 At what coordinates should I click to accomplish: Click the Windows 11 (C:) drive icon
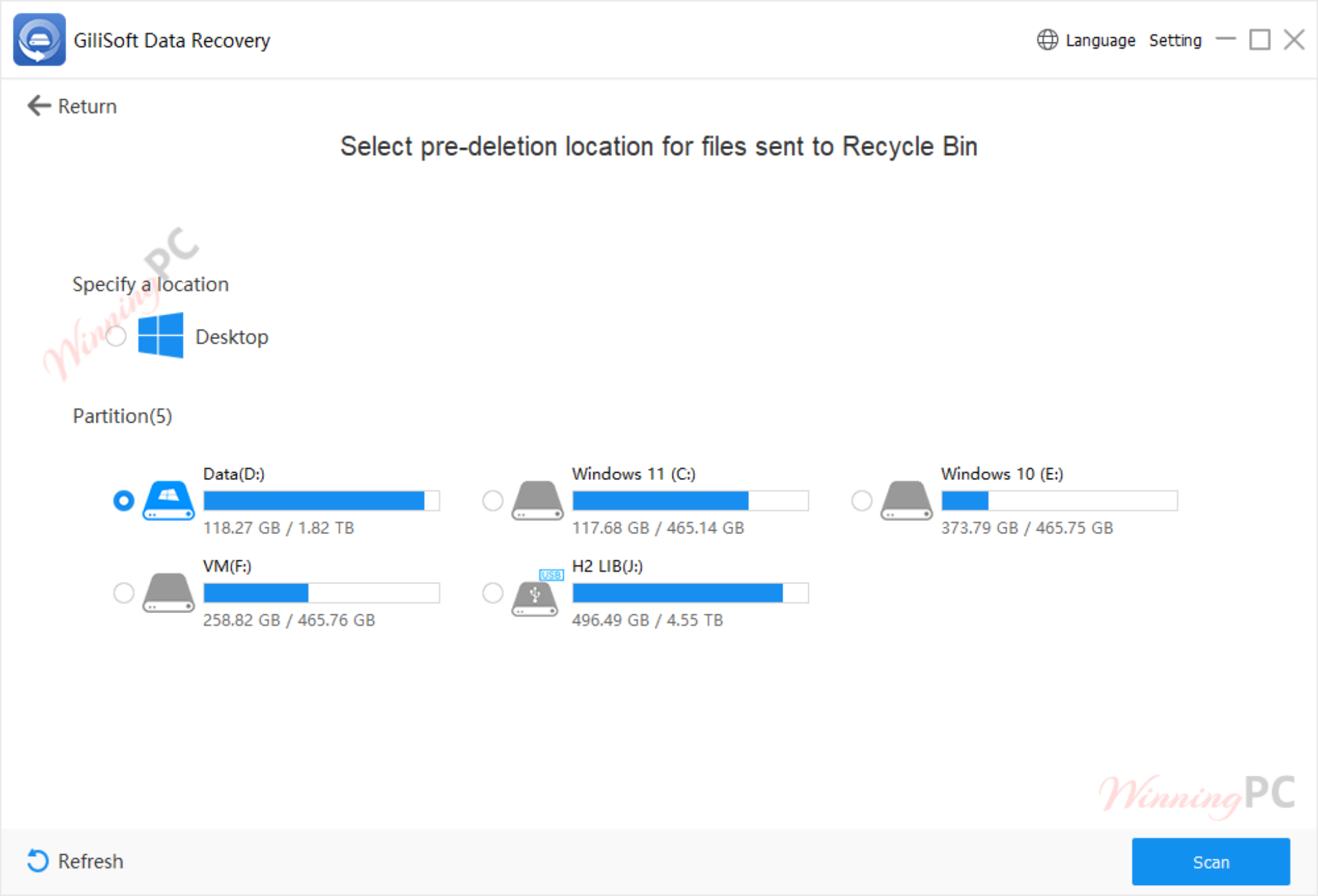(537, 500)
